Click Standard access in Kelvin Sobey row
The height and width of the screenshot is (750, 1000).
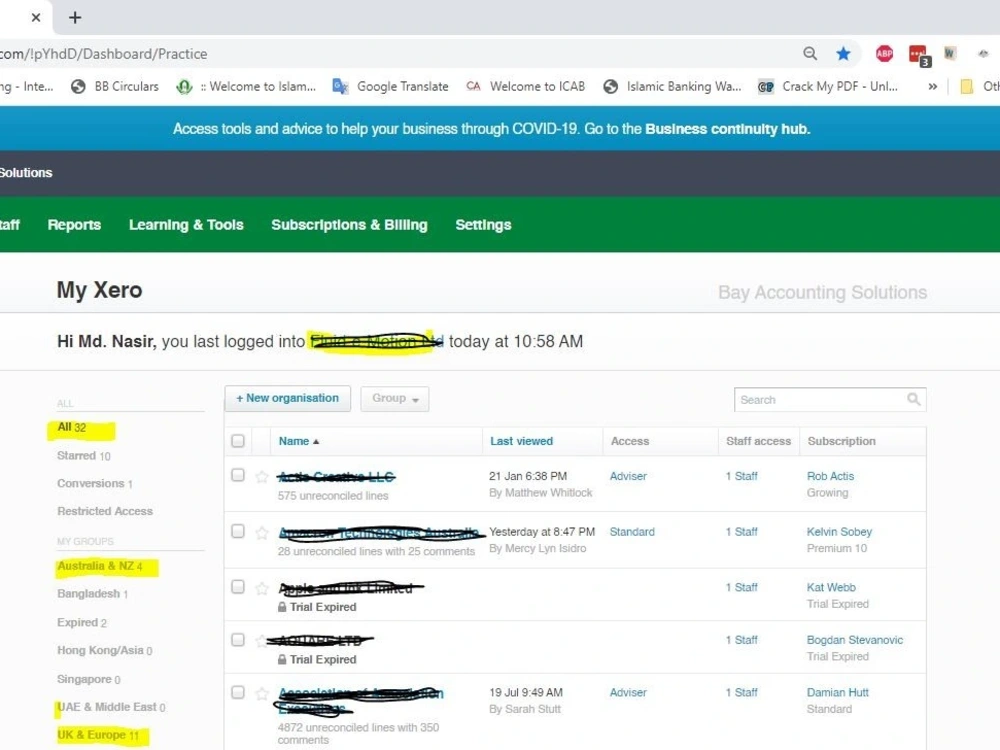point(632,531)
